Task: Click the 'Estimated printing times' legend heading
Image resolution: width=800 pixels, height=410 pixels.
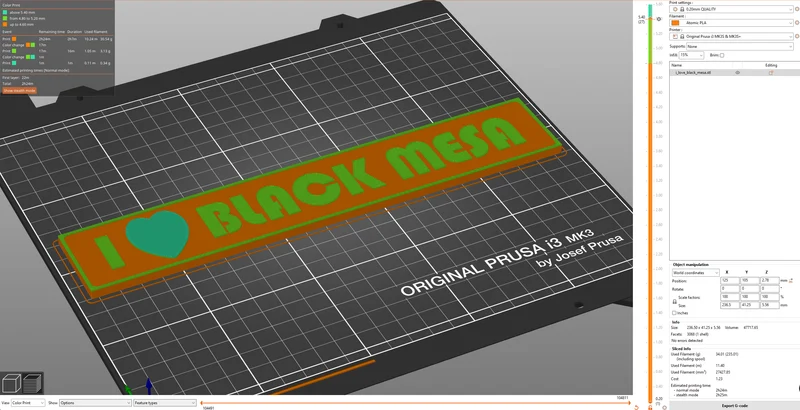Action: pyautogui.click(x=35, y=70)
